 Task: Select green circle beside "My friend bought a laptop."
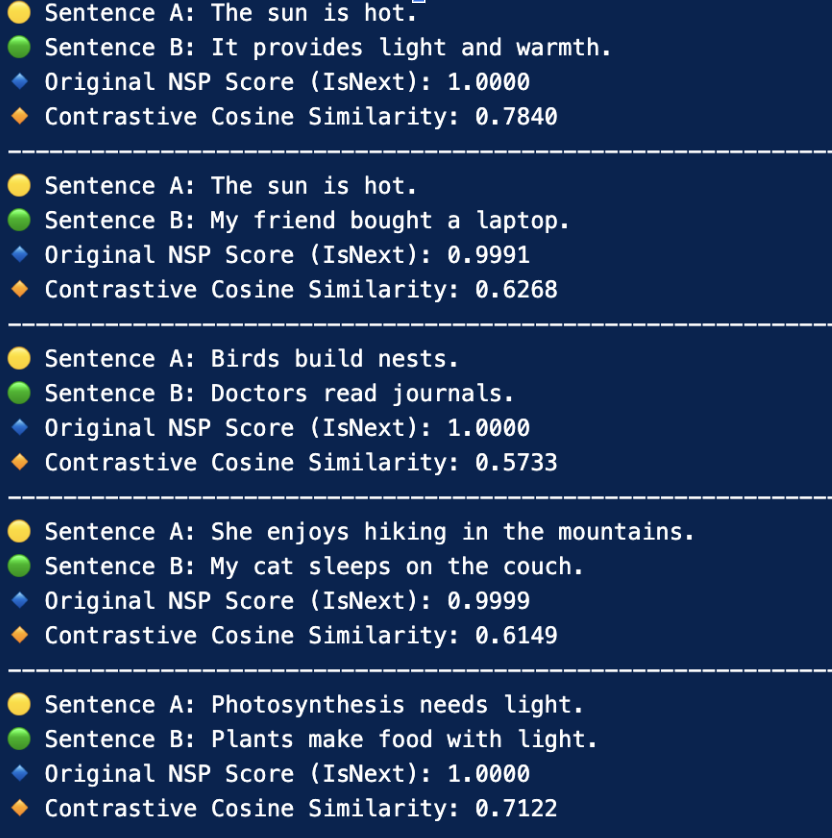tap(19, 220)
